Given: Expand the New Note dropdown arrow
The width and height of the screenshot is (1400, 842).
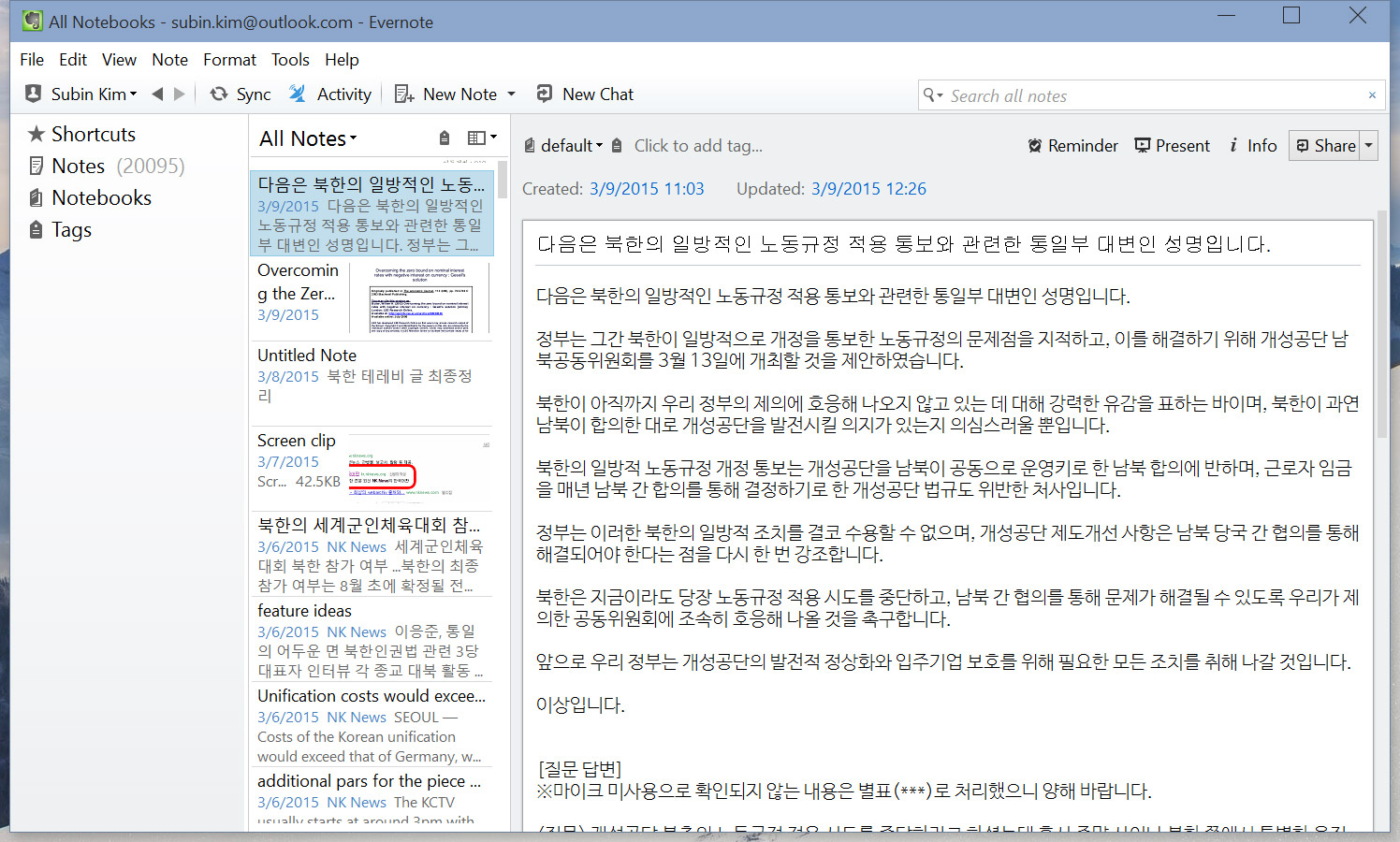Looking at the screenshot, I should click(512, 94).
